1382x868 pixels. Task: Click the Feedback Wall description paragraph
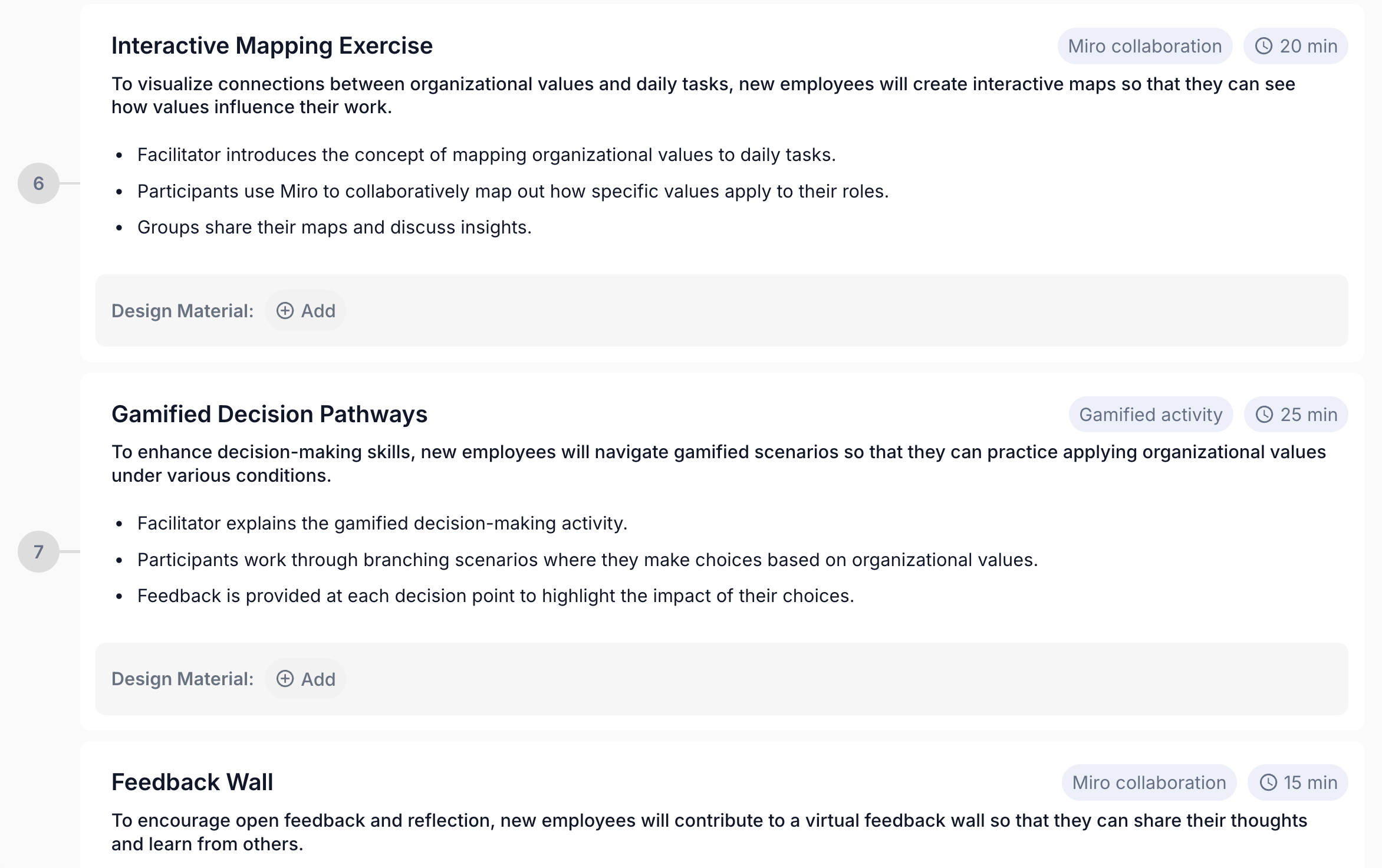coord(709,832)
